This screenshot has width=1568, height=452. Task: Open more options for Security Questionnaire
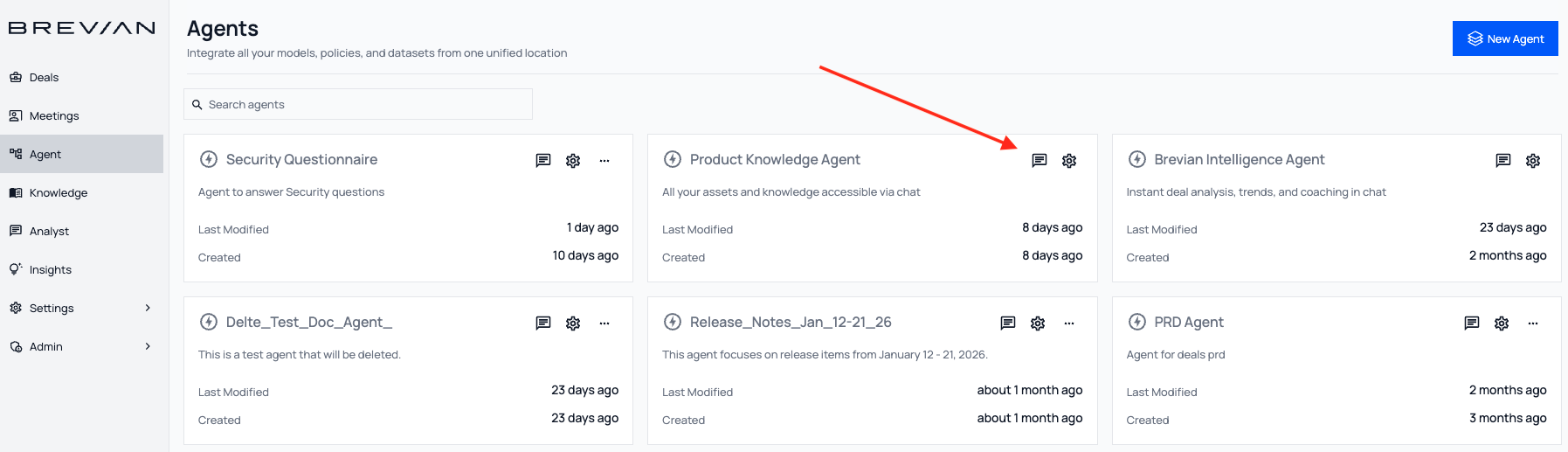click(604, 160)
